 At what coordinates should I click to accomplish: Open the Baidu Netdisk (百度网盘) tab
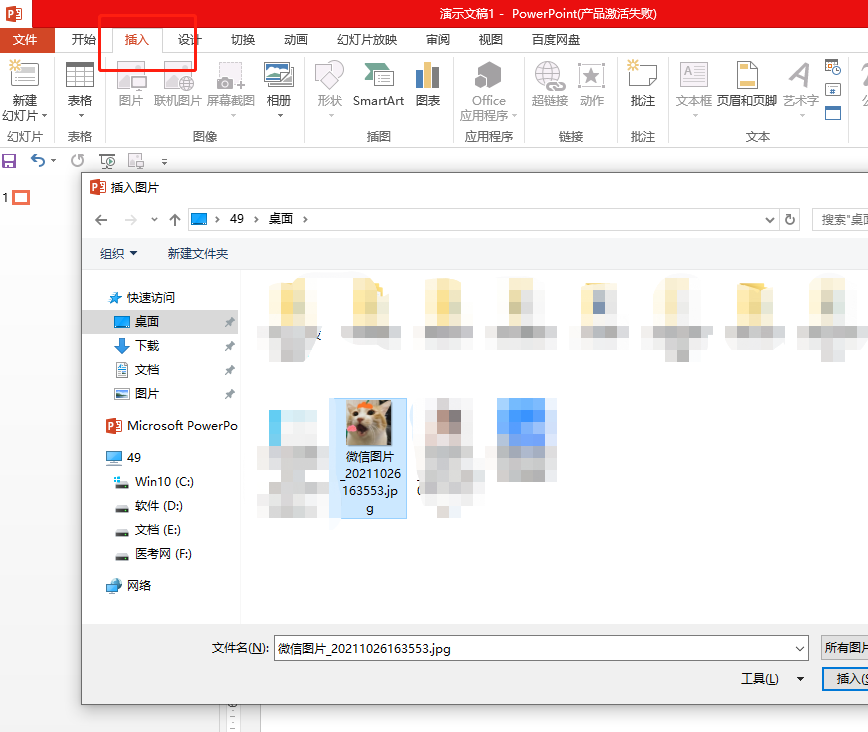[556, 40]
